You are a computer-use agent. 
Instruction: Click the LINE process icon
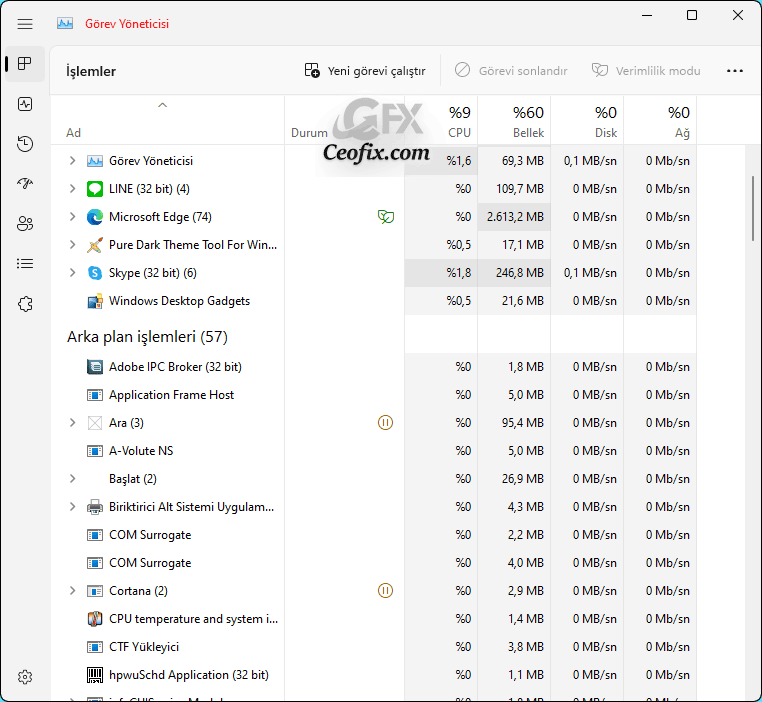tap(95, 188)
